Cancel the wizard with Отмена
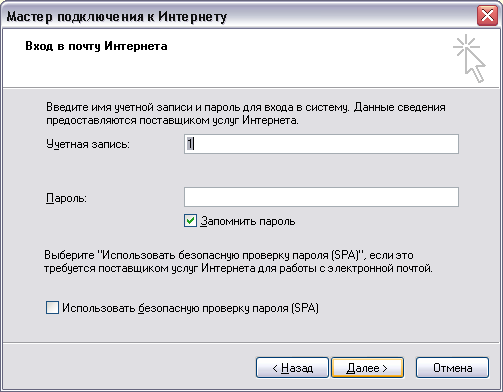This screenshot has width=503, height=392. [x=452, y=368]
